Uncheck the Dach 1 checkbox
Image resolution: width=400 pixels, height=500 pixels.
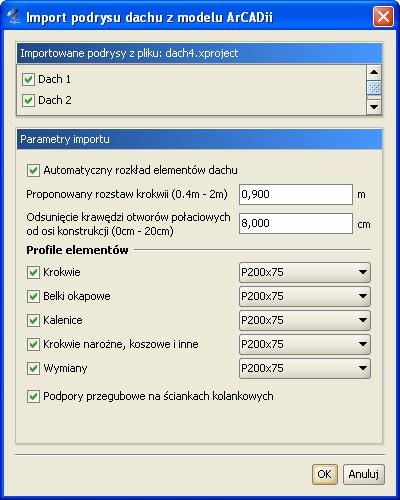[28, 79]
